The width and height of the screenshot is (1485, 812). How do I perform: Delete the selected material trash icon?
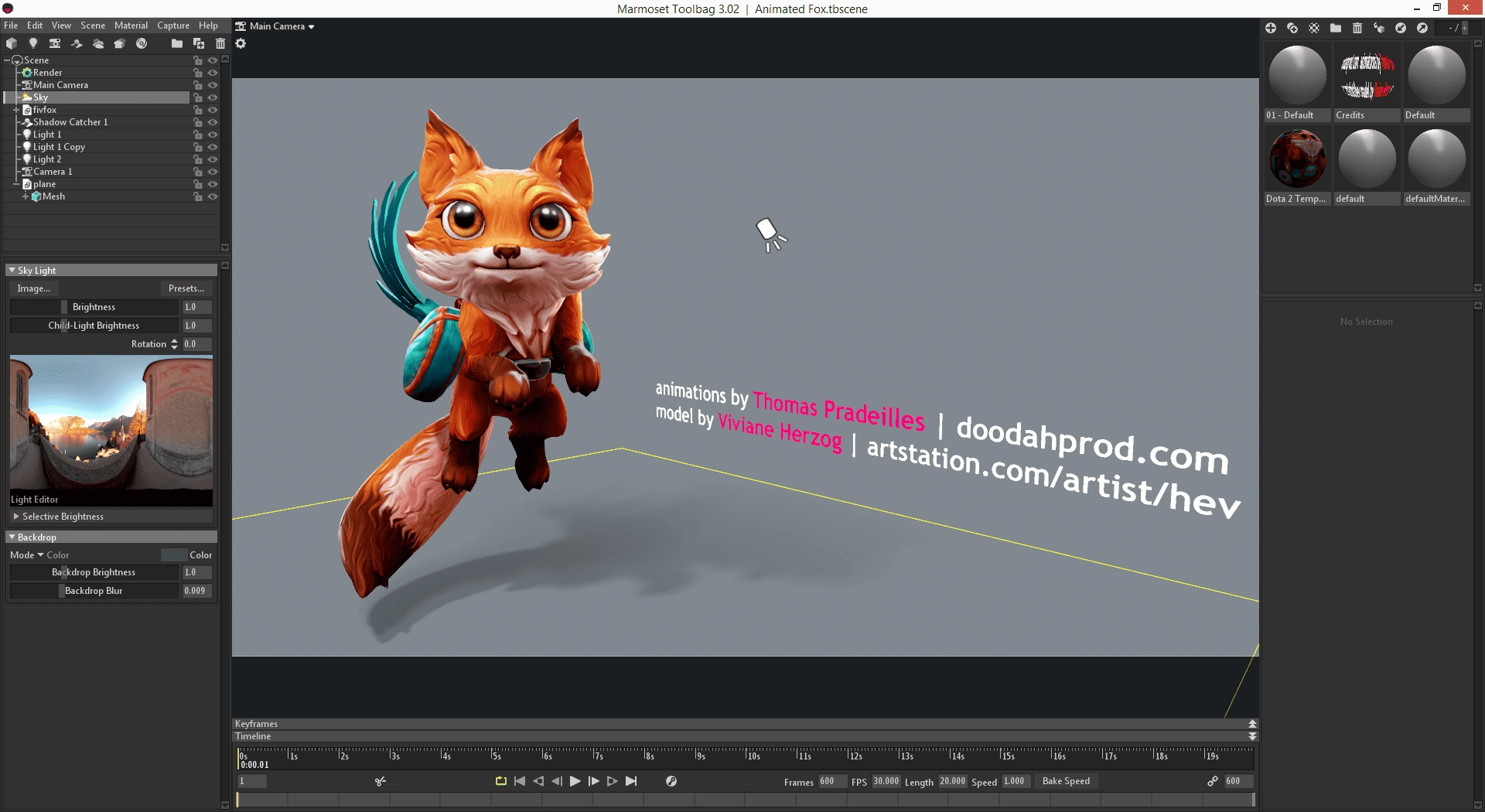1357,28
